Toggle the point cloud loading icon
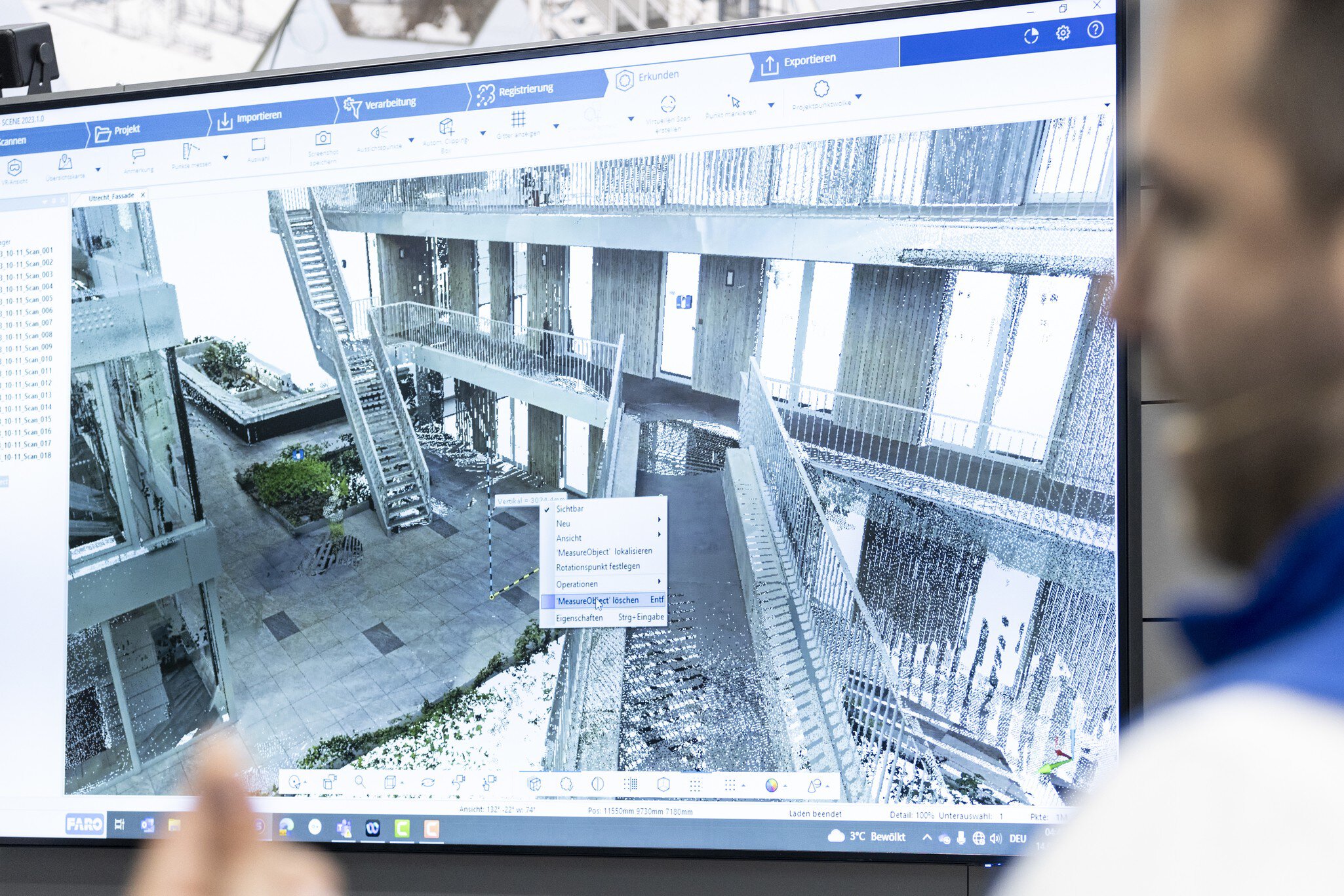 click(566, 783)
